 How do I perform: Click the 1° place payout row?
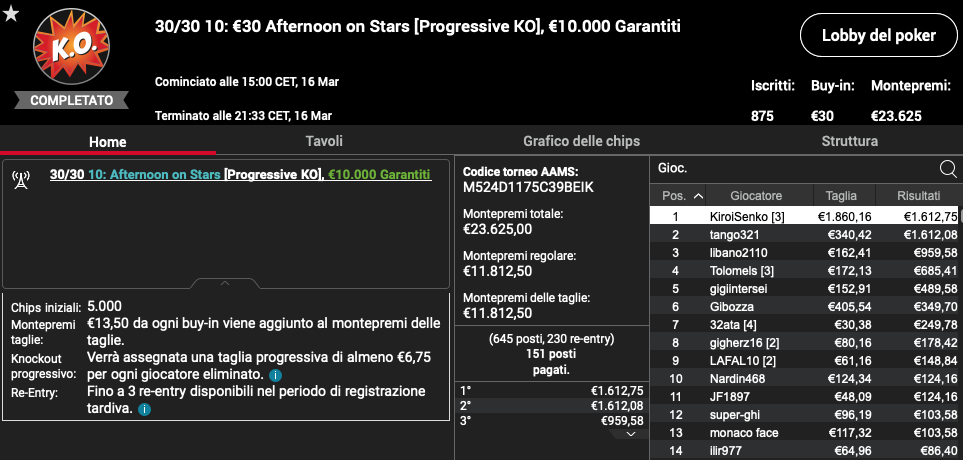(552, 390)
